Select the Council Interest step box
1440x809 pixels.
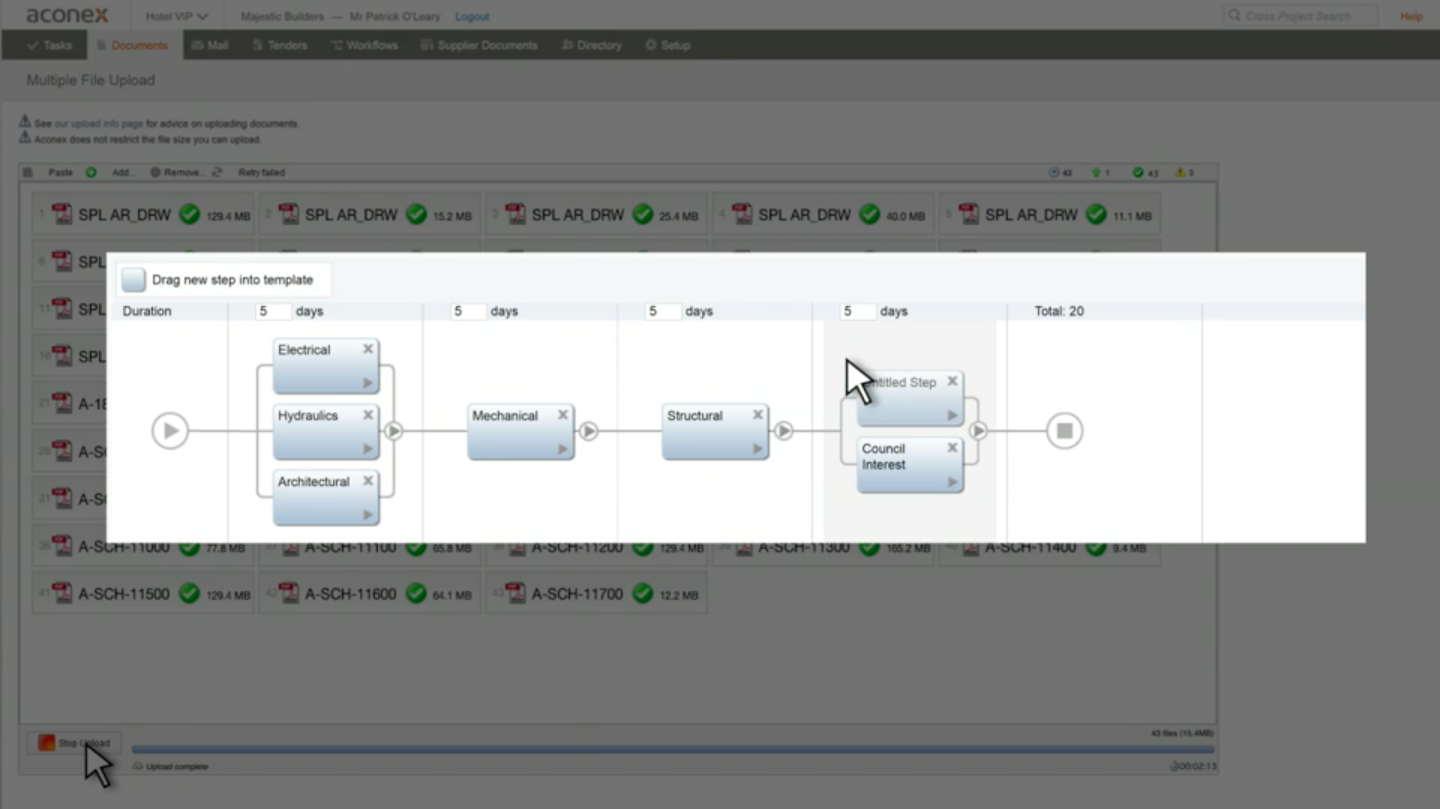click(x=910, y=465)
